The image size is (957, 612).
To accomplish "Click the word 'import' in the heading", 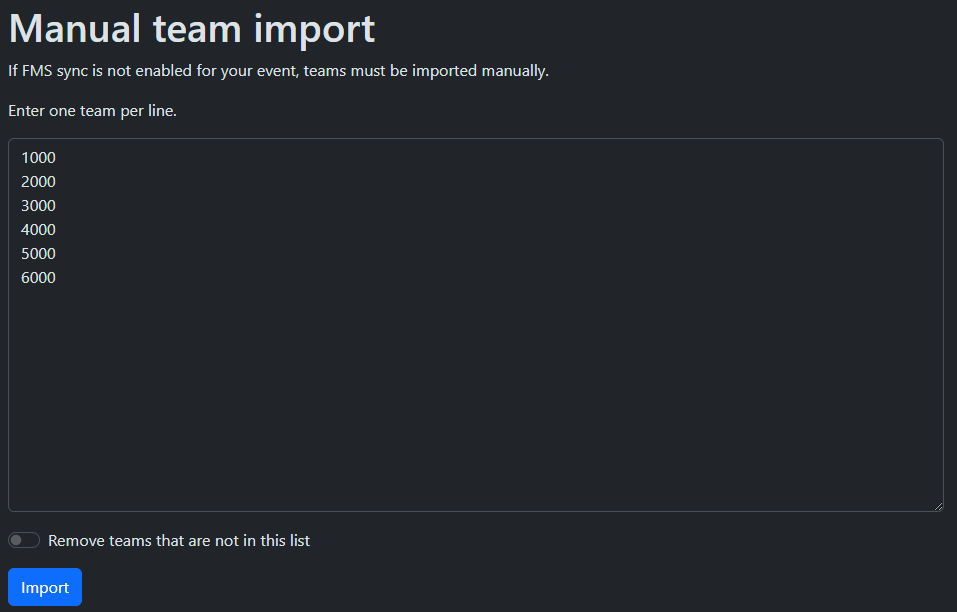I will (x=314, y=29).
